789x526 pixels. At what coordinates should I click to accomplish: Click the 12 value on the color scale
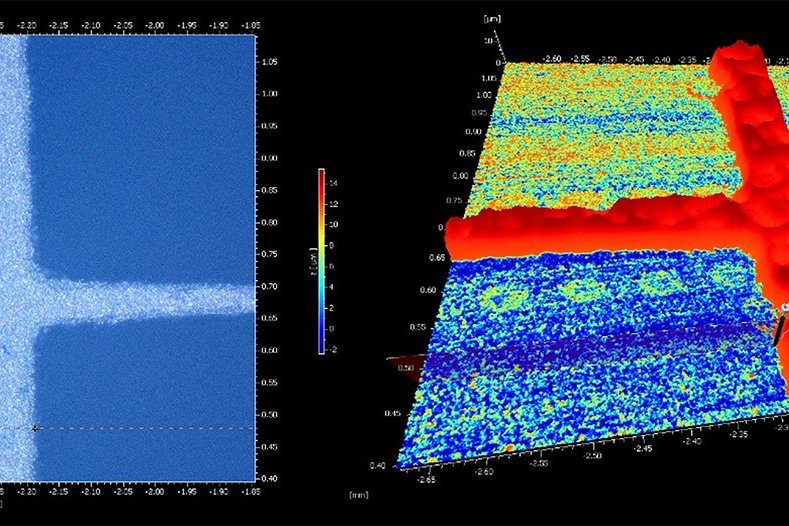tap(333, 204)
